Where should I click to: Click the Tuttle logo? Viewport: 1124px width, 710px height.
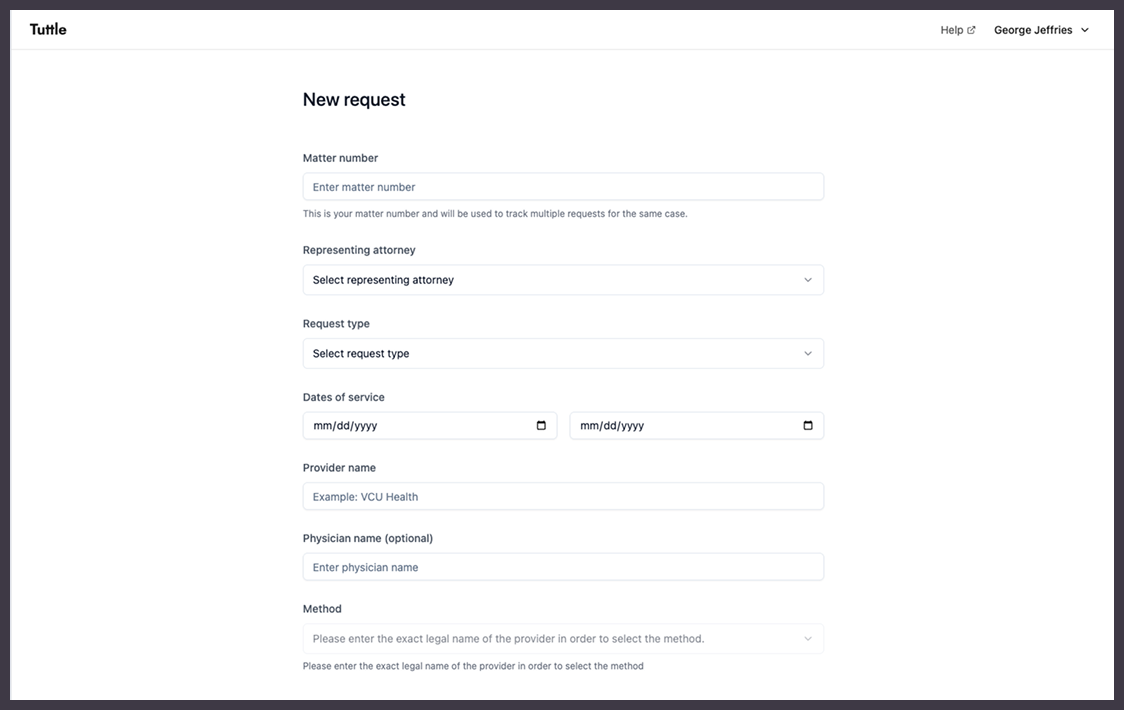[48, 30]
